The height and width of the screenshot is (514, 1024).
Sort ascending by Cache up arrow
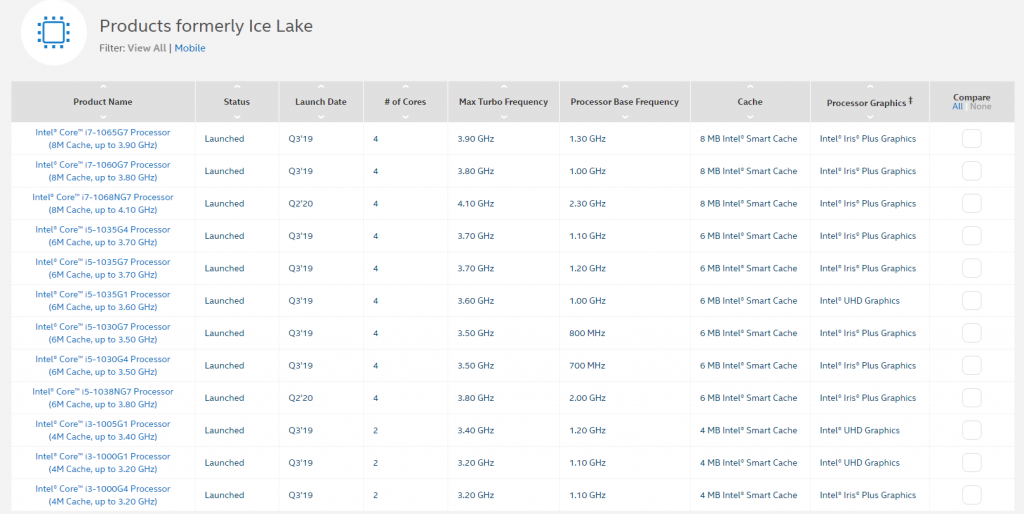coord(750,86)
